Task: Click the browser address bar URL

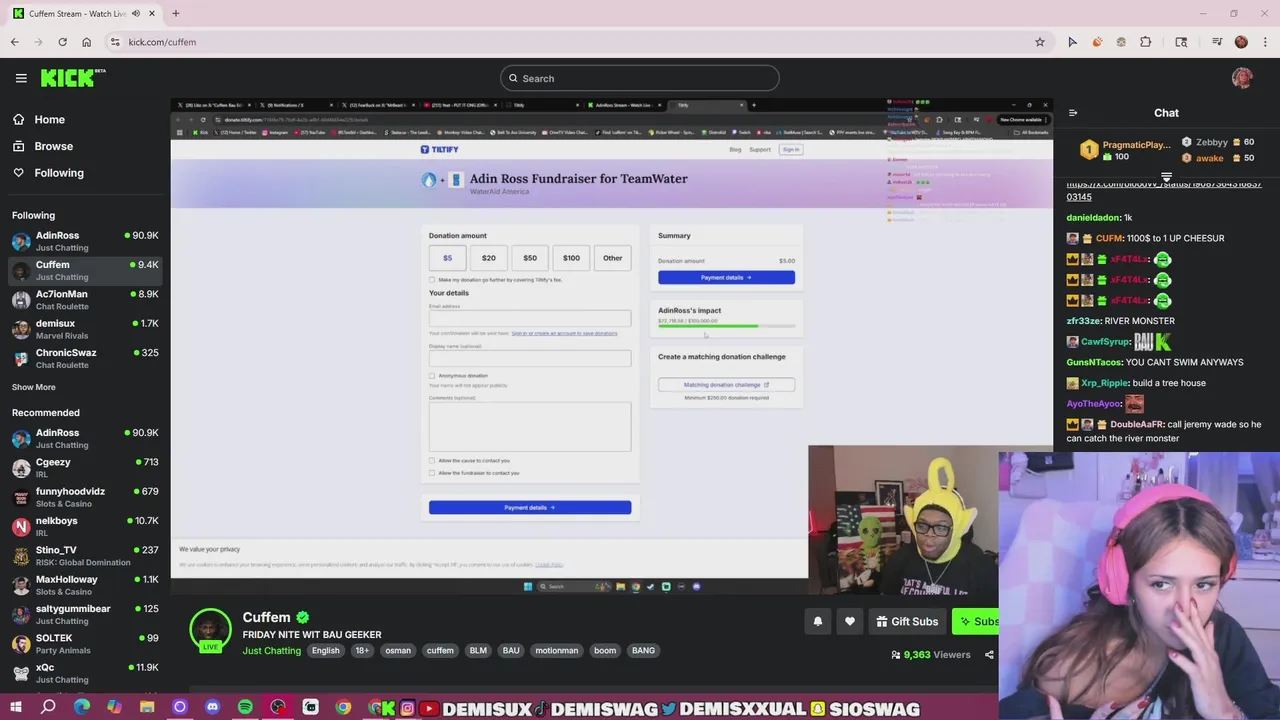Action: pos(162,42)
